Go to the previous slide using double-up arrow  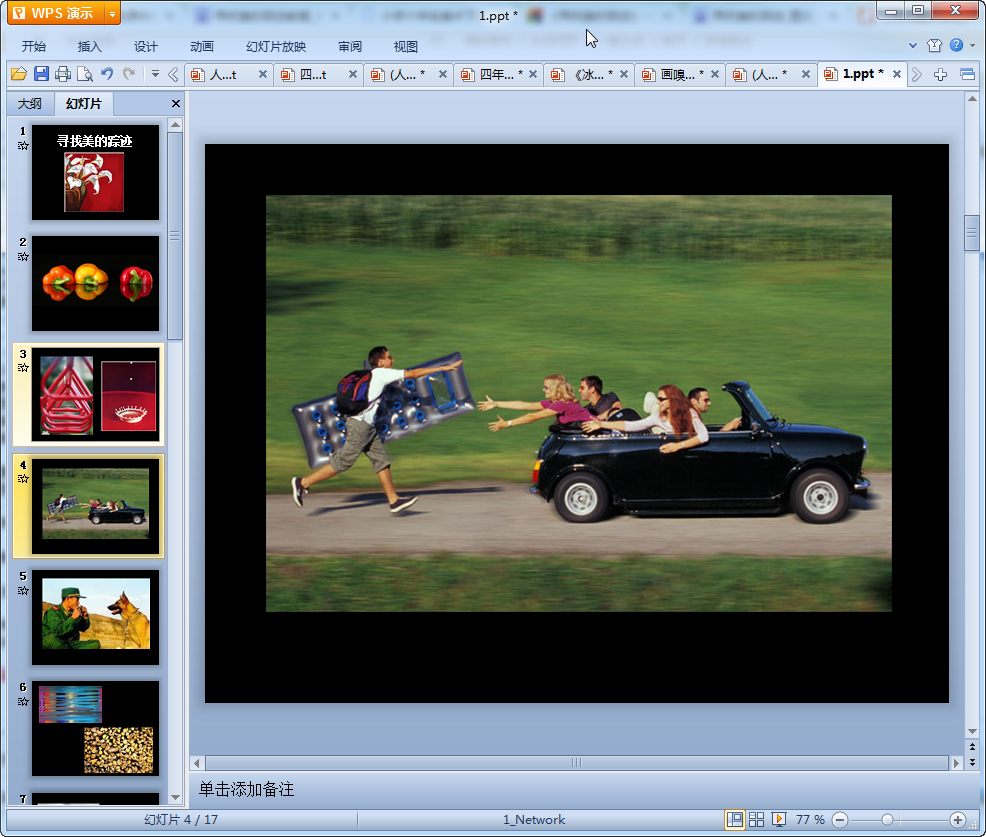pyautogui.click(x=972, y=747)
